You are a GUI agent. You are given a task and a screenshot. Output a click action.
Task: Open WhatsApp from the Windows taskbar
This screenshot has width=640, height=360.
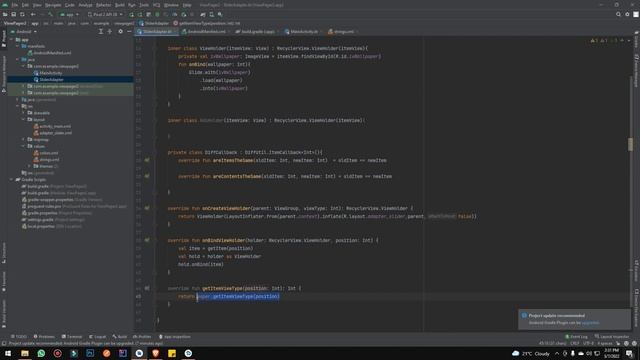pos(41,353)
